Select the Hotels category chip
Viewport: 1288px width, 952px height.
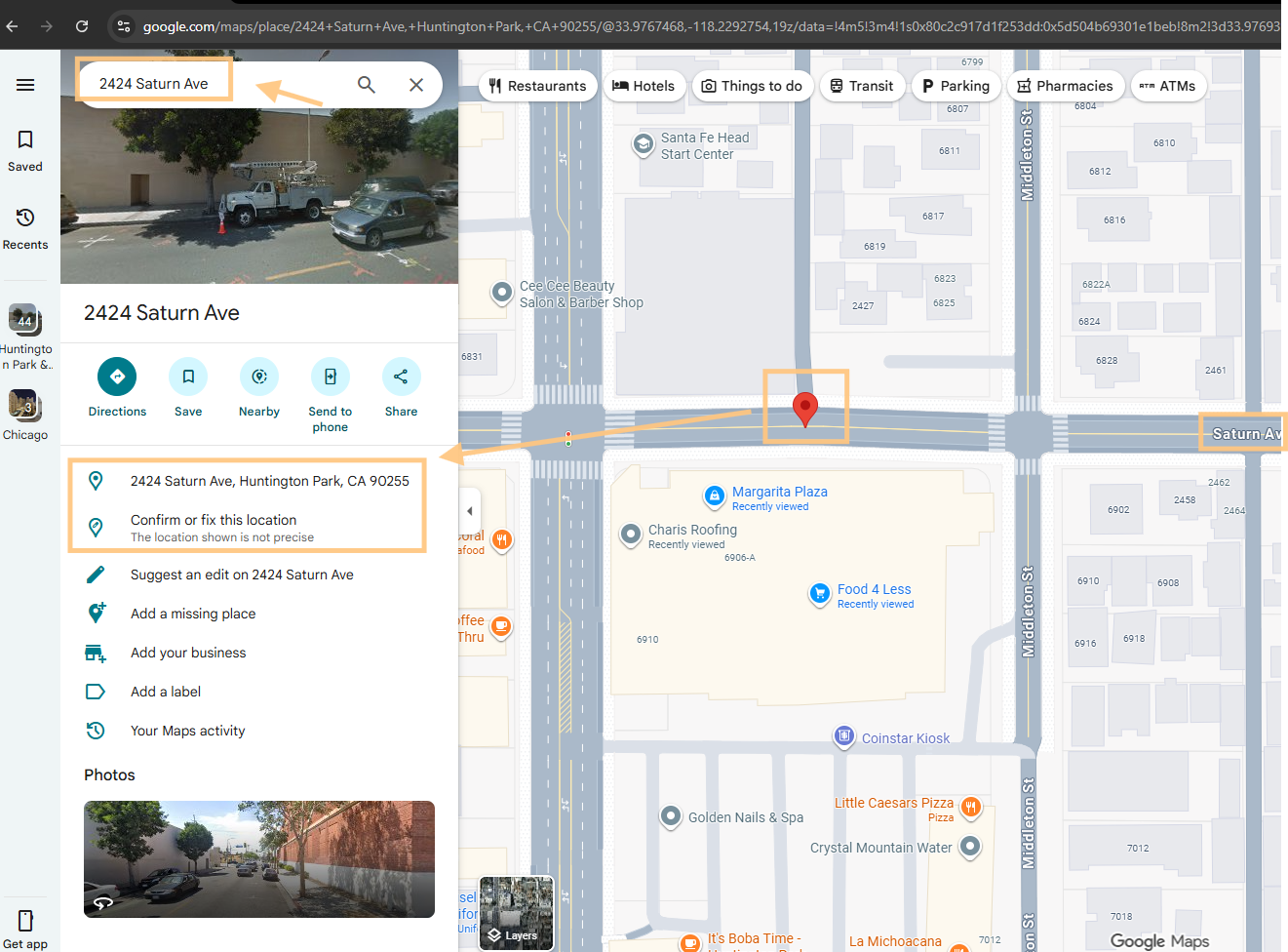[644, 86]
